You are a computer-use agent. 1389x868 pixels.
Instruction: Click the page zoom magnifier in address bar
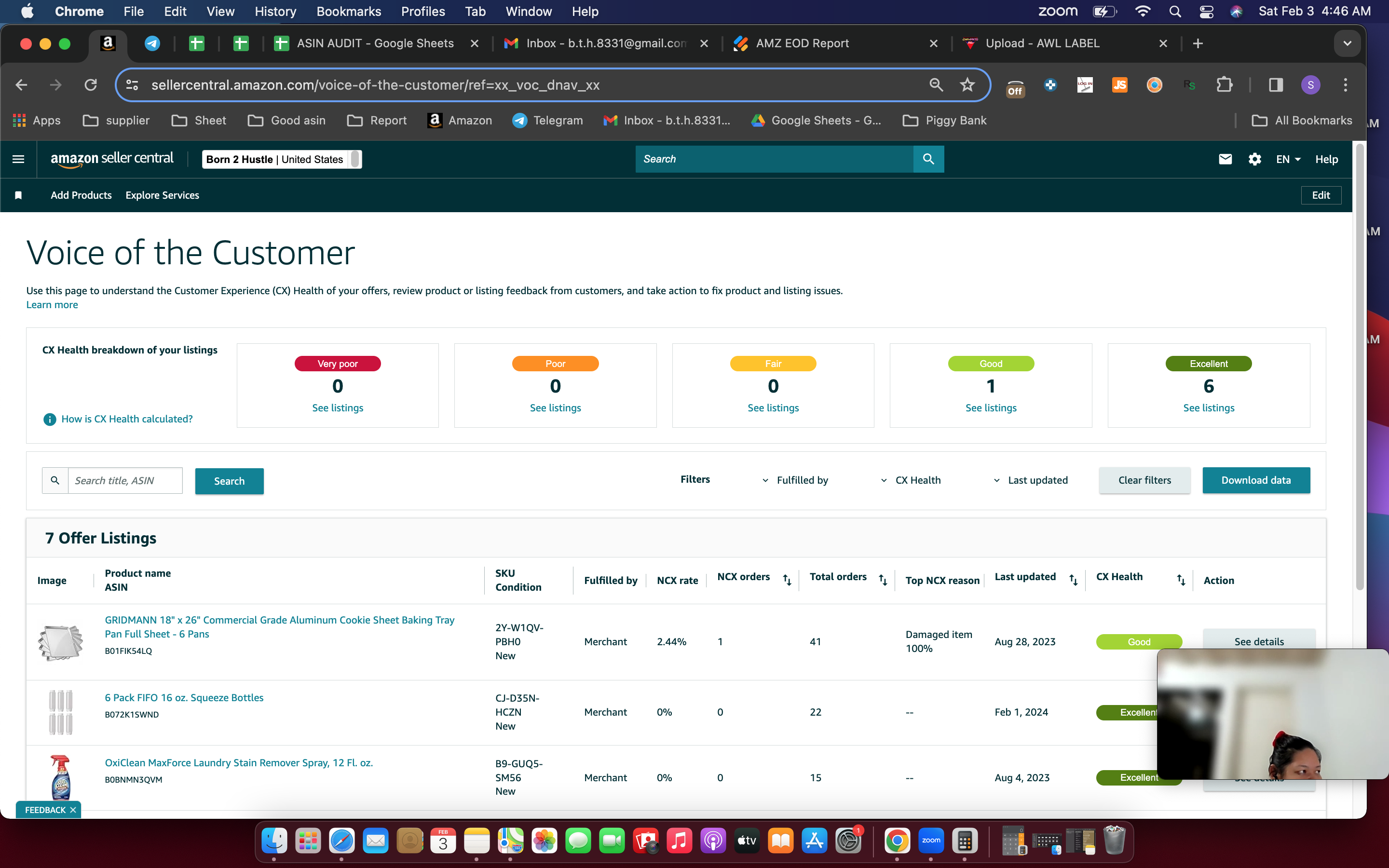pos(936,85)
